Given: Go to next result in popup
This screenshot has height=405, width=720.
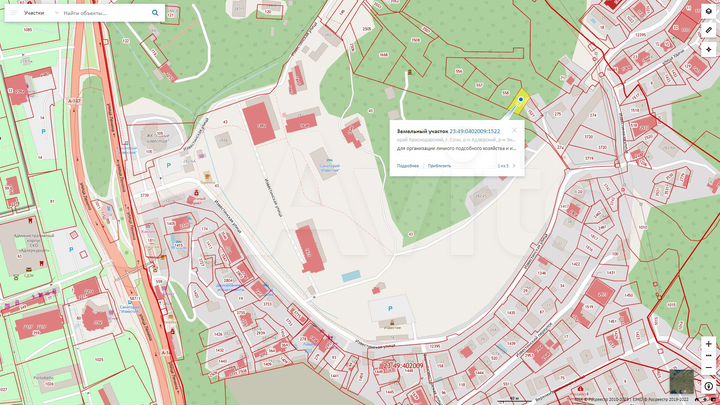Looking at the screenshot, I should click(514, 165).
